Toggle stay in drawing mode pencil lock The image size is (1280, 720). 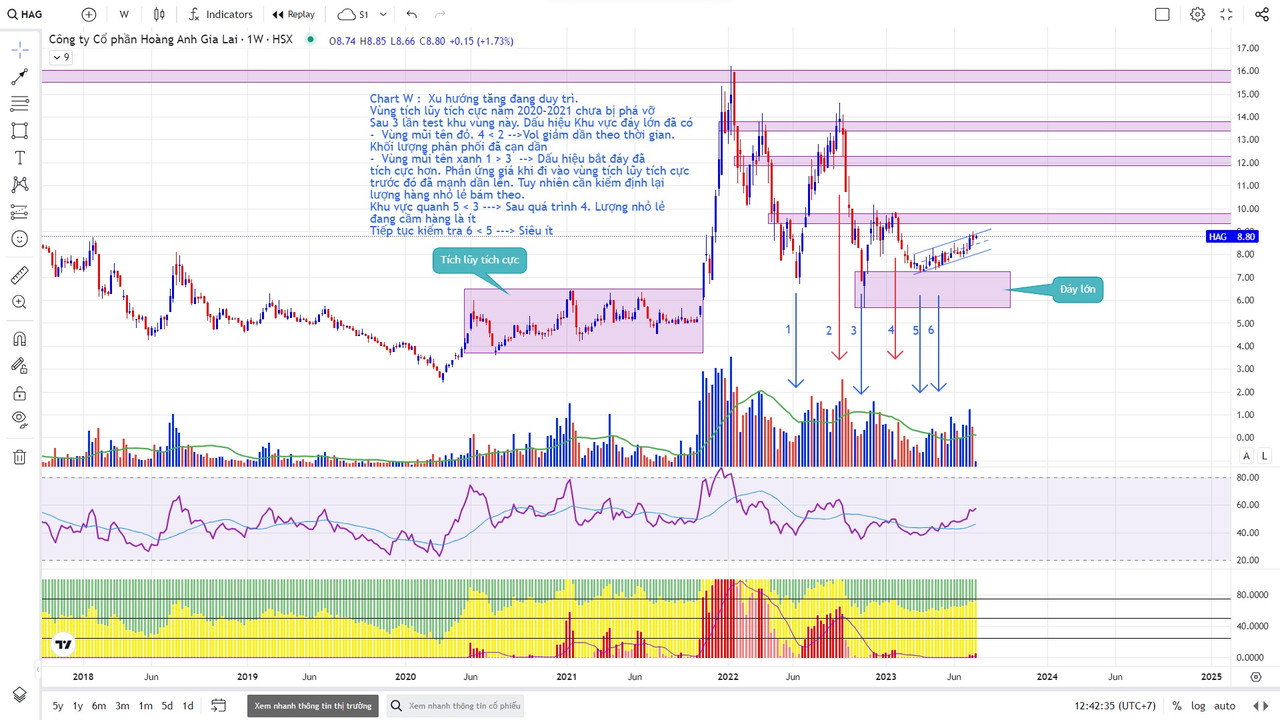(x=20, y=365)
